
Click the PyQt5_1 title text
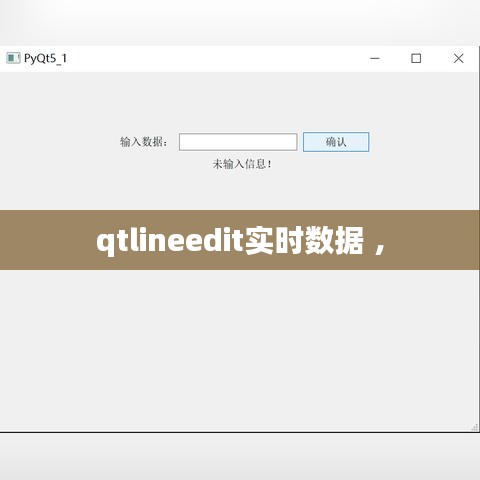(45, 58)
